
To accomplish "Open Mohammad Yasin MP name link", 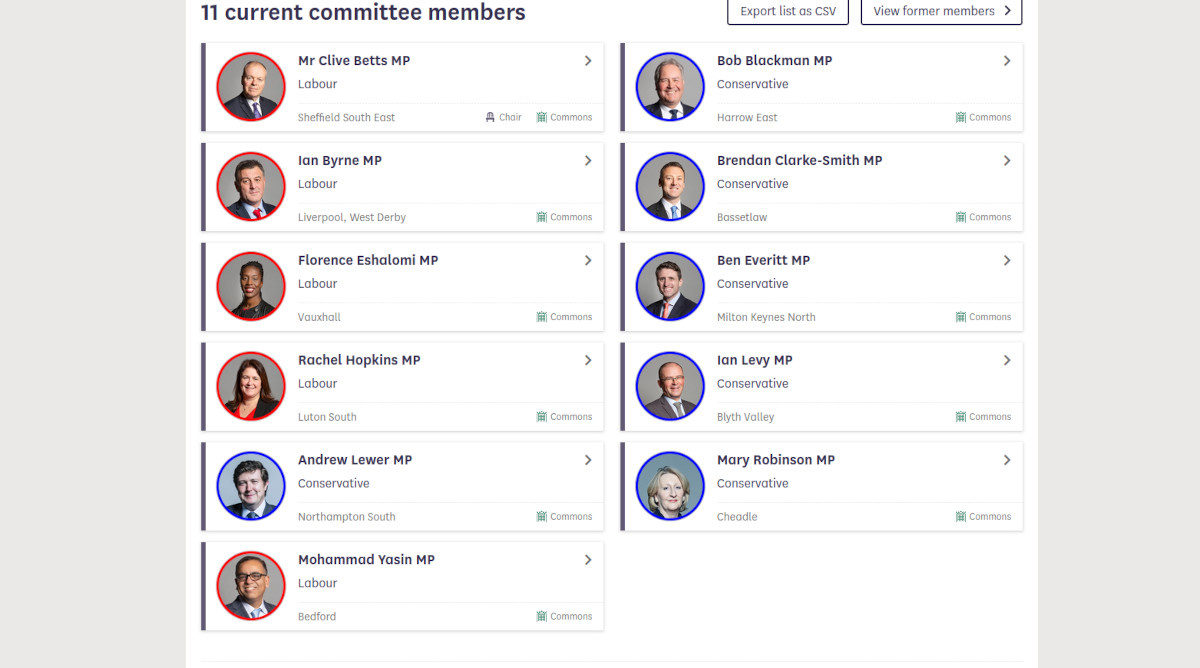I will pos(366,560).
